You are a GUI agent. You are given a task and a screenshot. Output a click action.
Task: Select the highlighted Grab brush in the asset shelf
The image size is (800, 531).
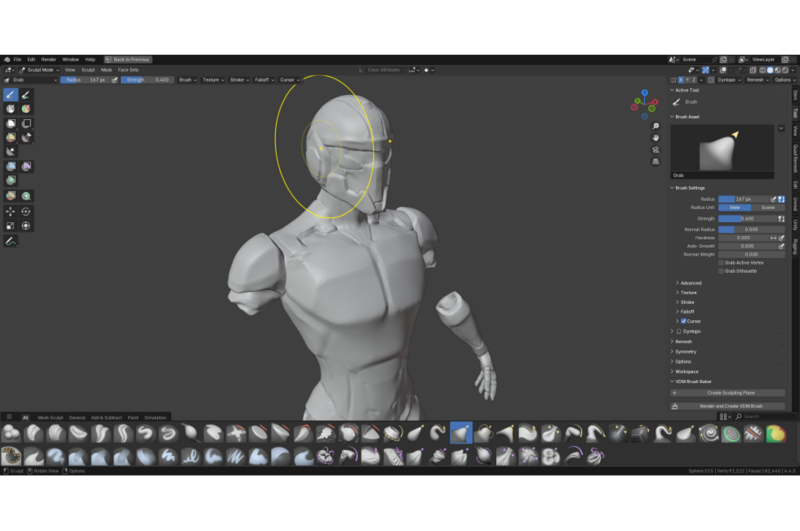tap(461, 433)
